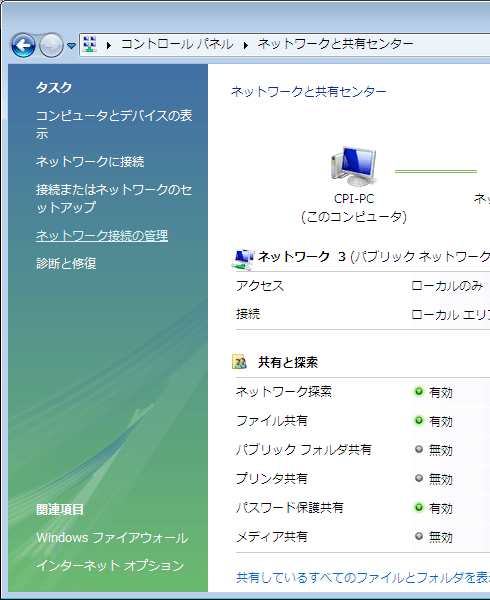
Task: Click the ネットワーク探索 row label
Action: [x=284, y=392]
